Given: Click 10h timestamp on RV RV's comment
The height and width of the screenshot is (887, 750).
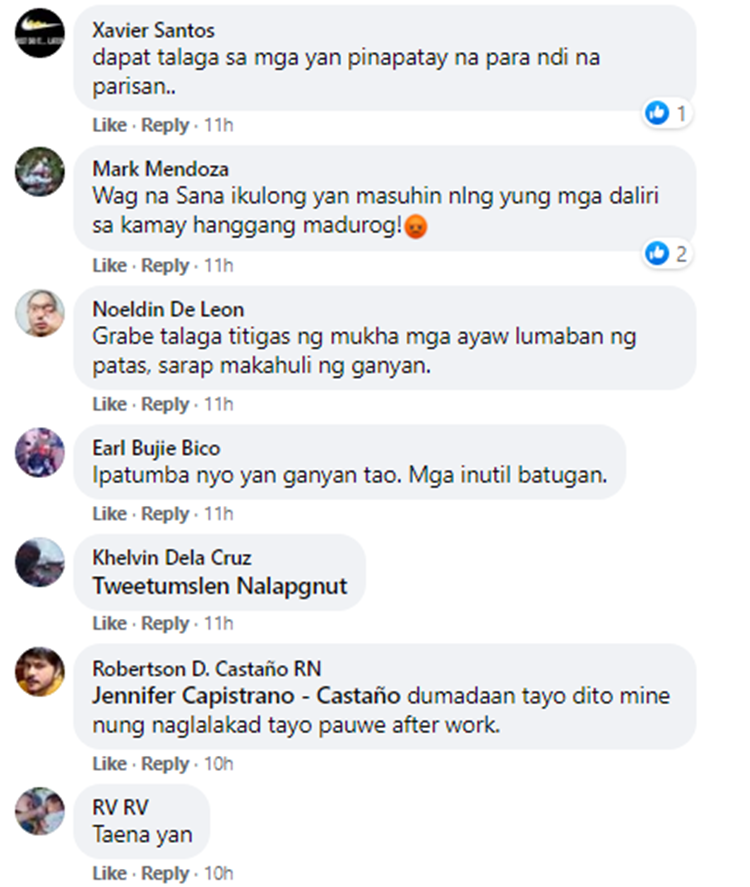Looking at the screenshot, I should tap(218, 873).
